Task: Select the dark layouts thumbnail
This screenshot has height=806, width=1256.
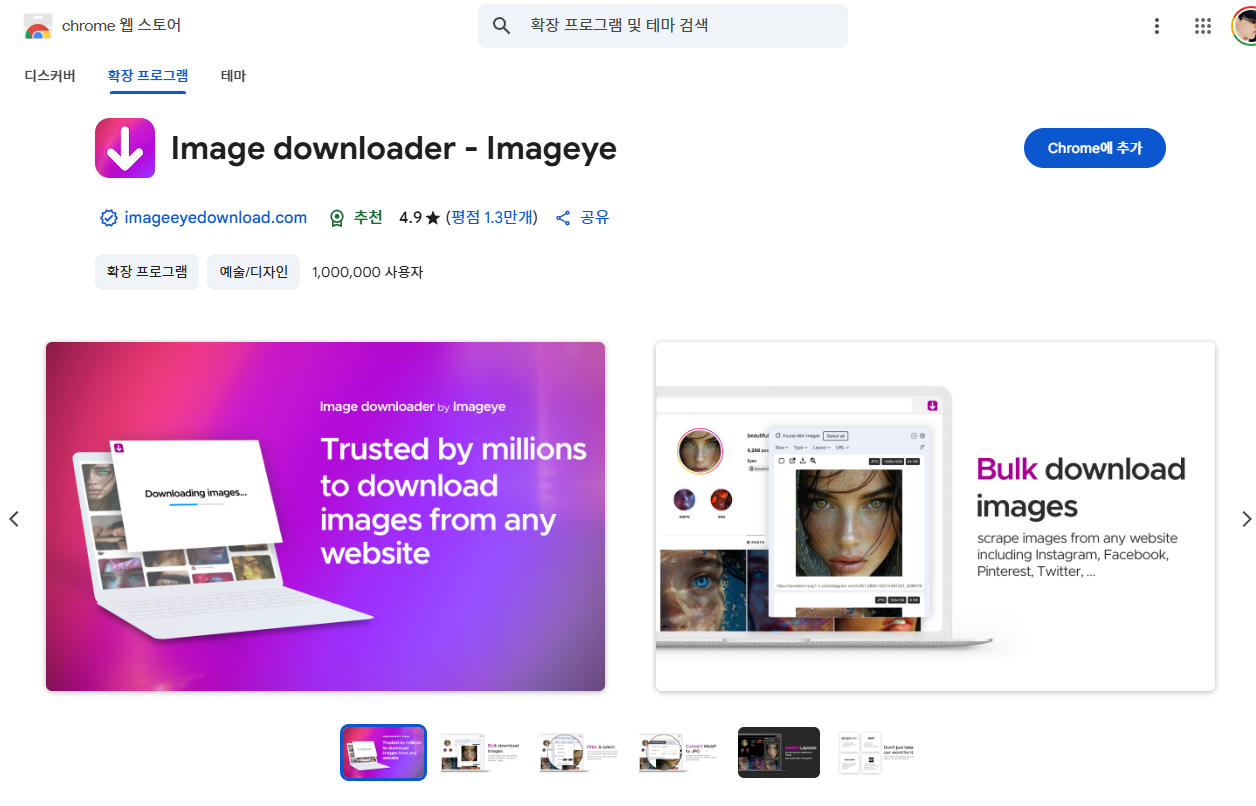Action: (x=779, y=752)
